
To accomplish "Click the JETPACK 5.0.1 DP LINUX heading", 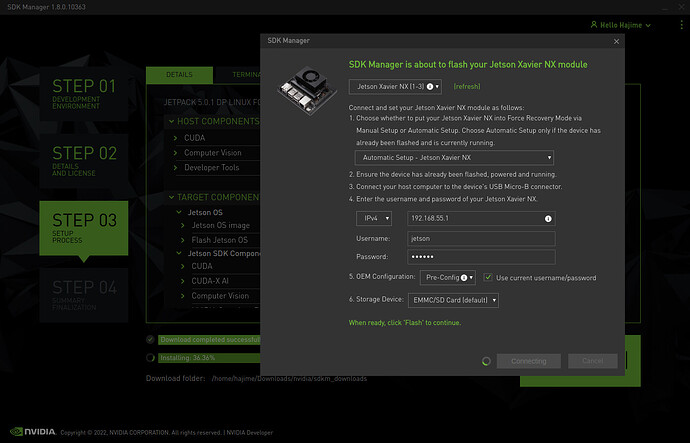I will point(212,103).
